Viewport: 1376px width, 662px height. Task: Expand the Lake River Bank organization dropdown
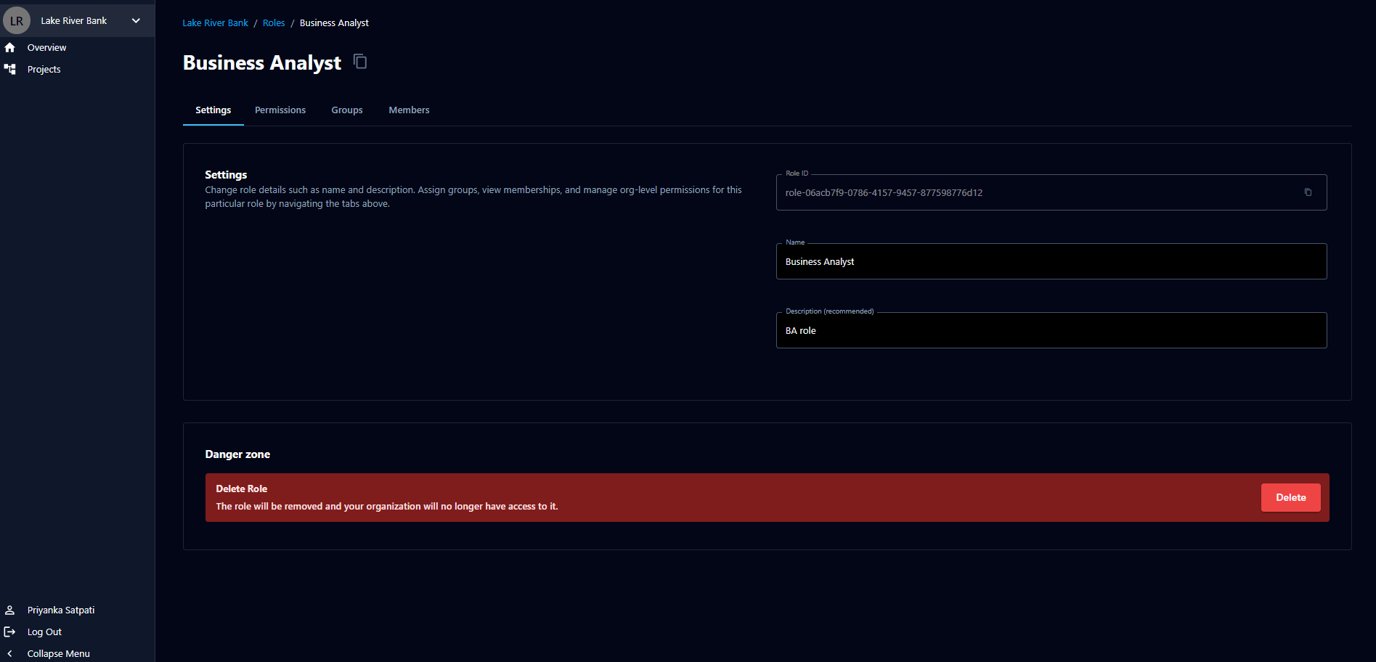(x=136, y=20)
